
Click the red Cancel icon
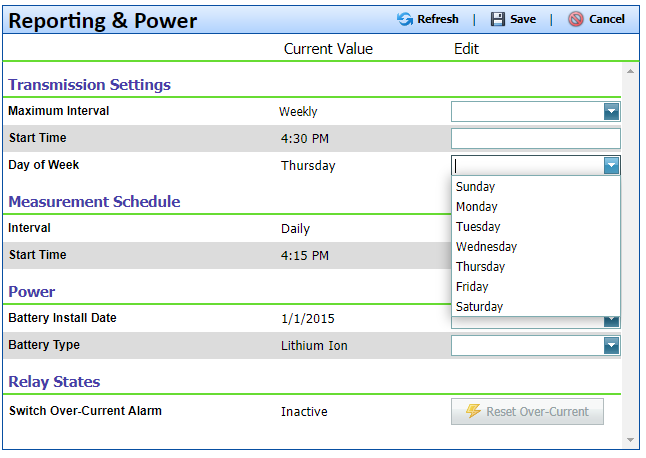[576, 19]
